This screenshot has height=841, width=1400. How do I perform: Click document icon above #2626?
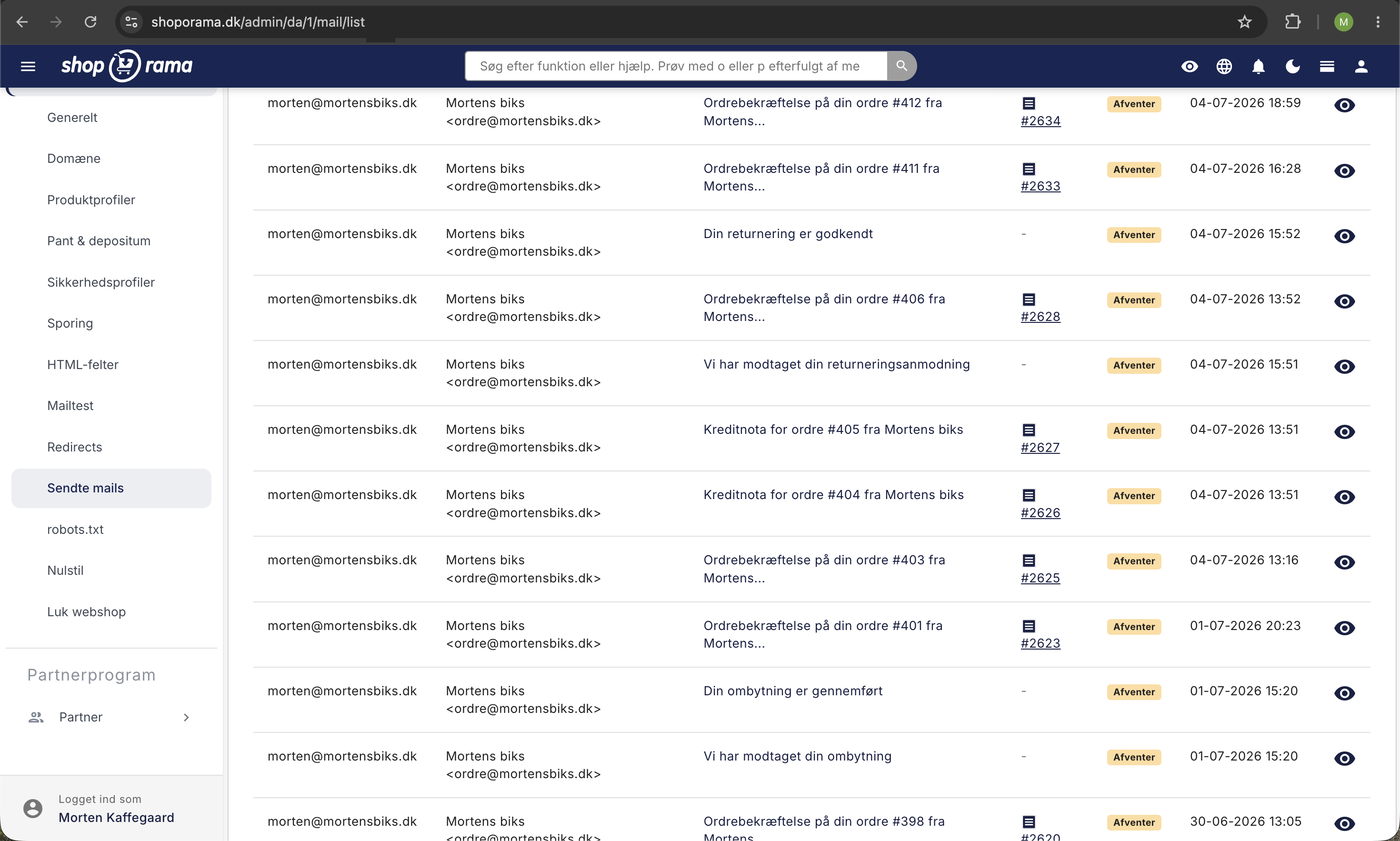click(1029, 495)
